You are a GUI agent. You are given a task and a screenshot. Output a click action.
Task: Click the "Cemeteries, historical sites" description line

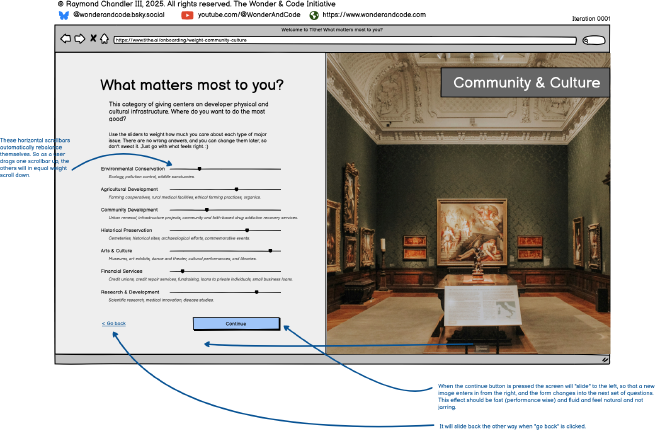[179, 239]
